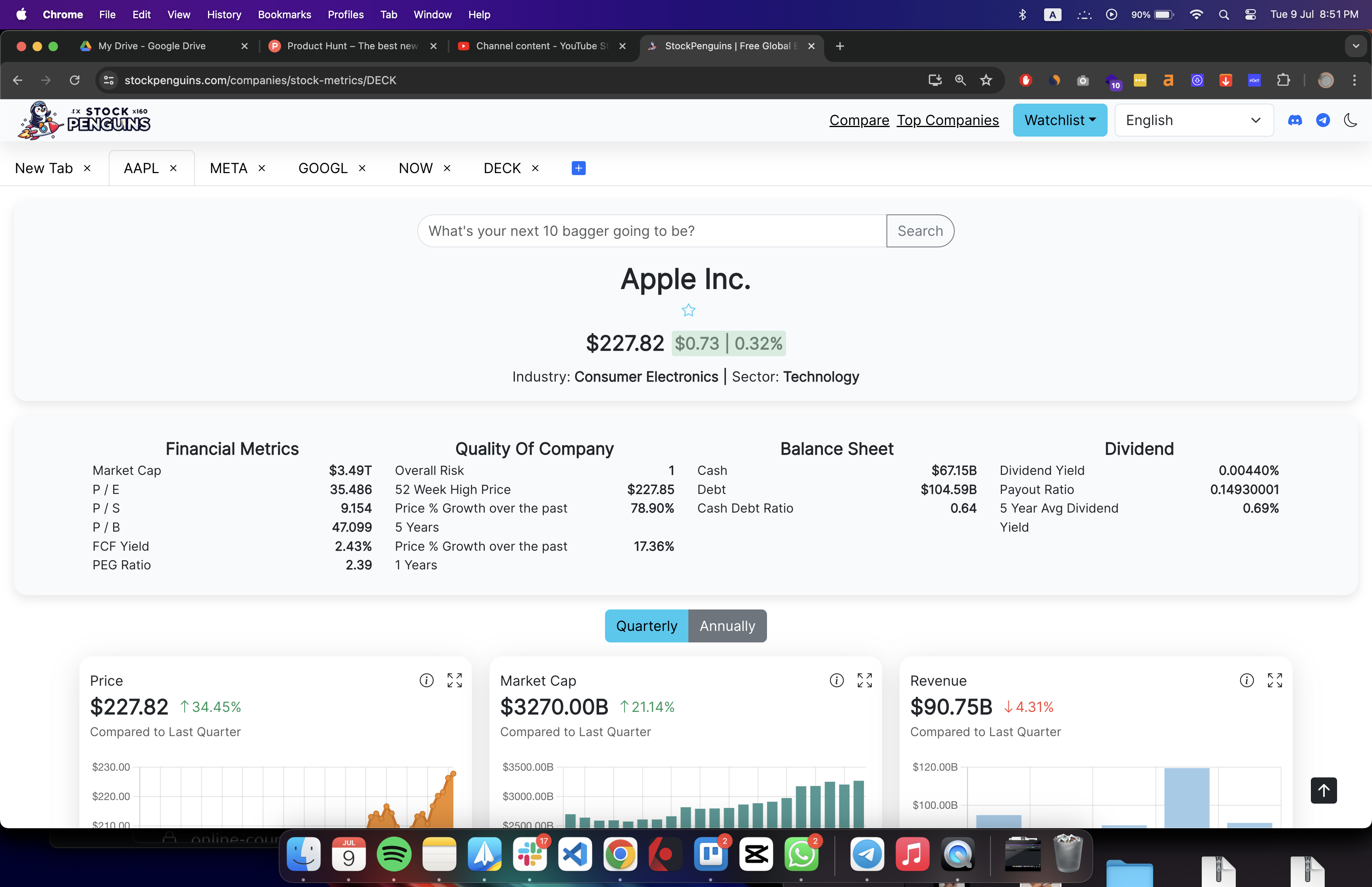Toggle dark mode moon icon

(x=1351, y=120)
